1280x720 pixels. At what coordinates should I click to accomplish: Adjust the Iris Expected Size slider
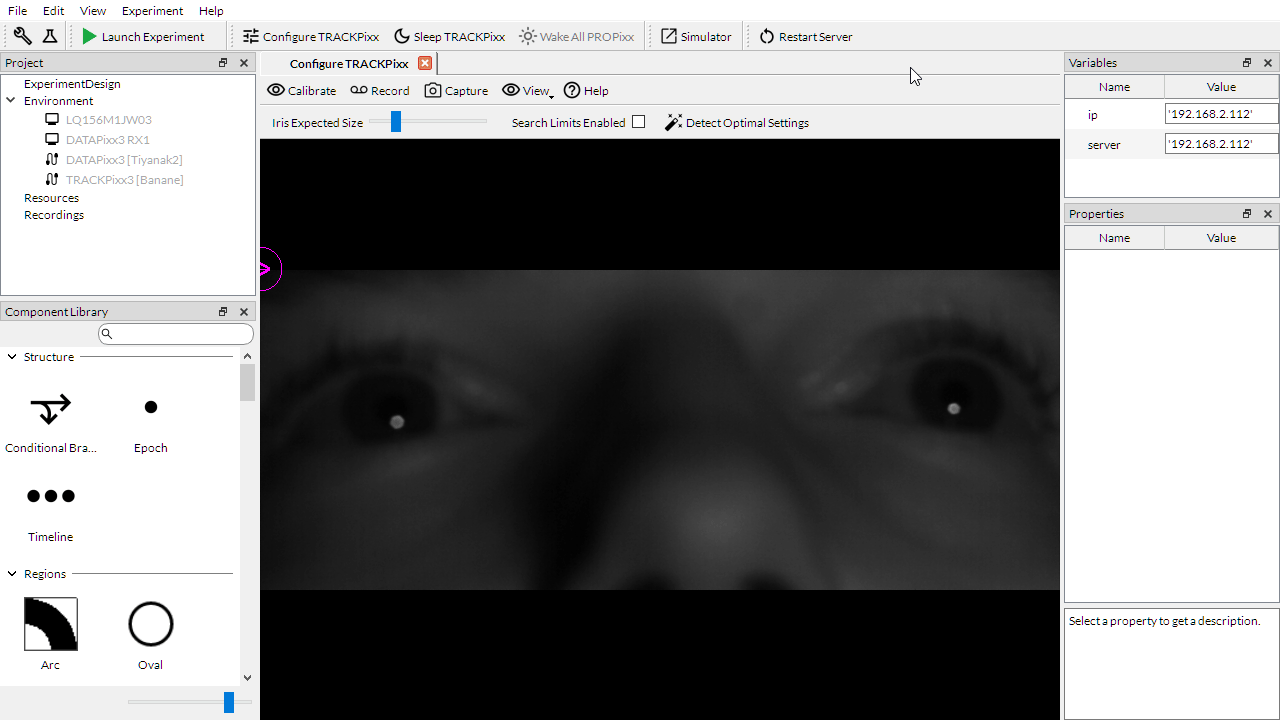tap(396, 122)
